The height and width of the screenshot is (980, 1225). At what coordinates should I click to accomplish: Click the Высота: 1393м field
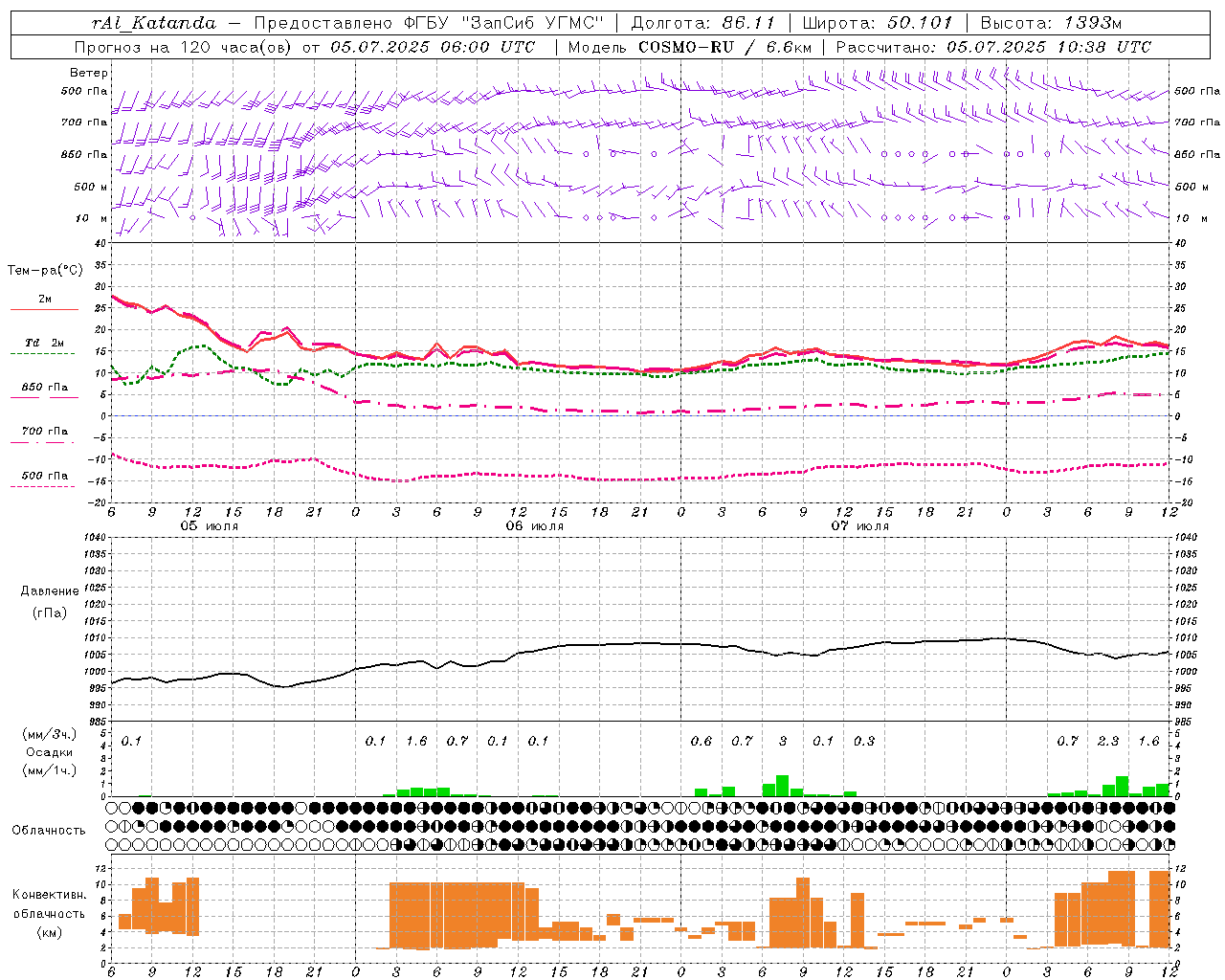click(1051, 23)
